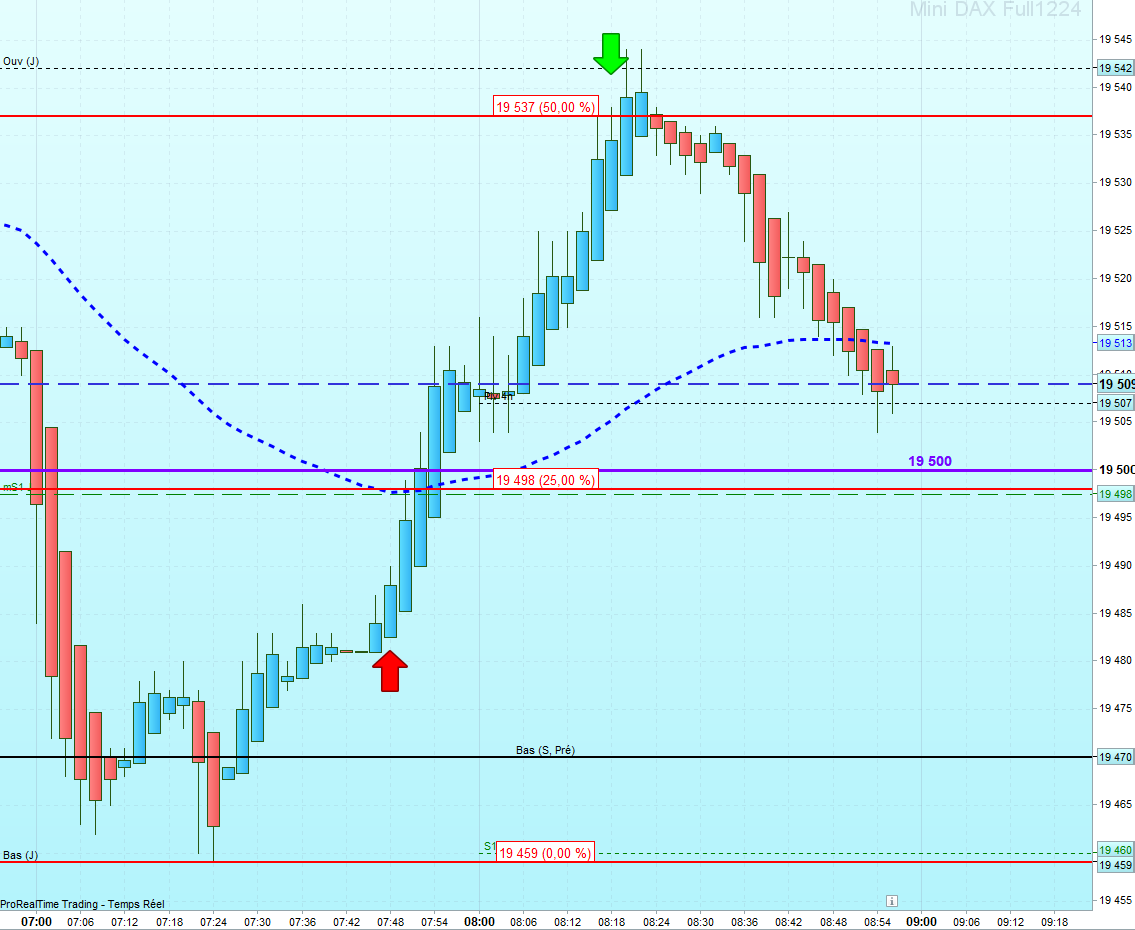Viewport: 1135px width, 930px height.
Task: Click the 19 535 price scale value
Action: pyautogui.click(x=1115, y=135)
